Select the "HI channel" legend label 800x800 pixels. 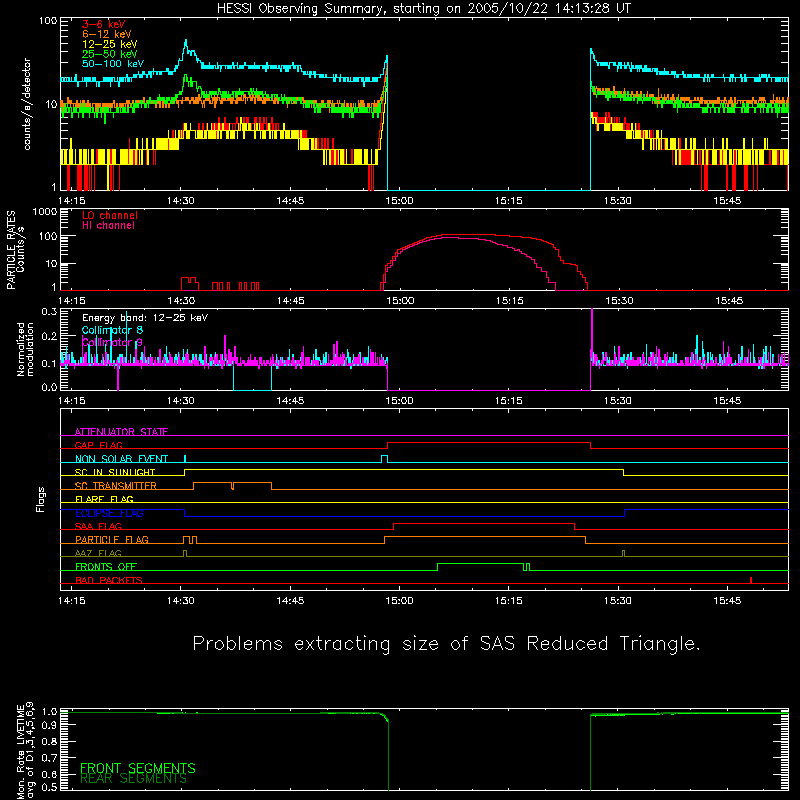click(x=108, y=226)
